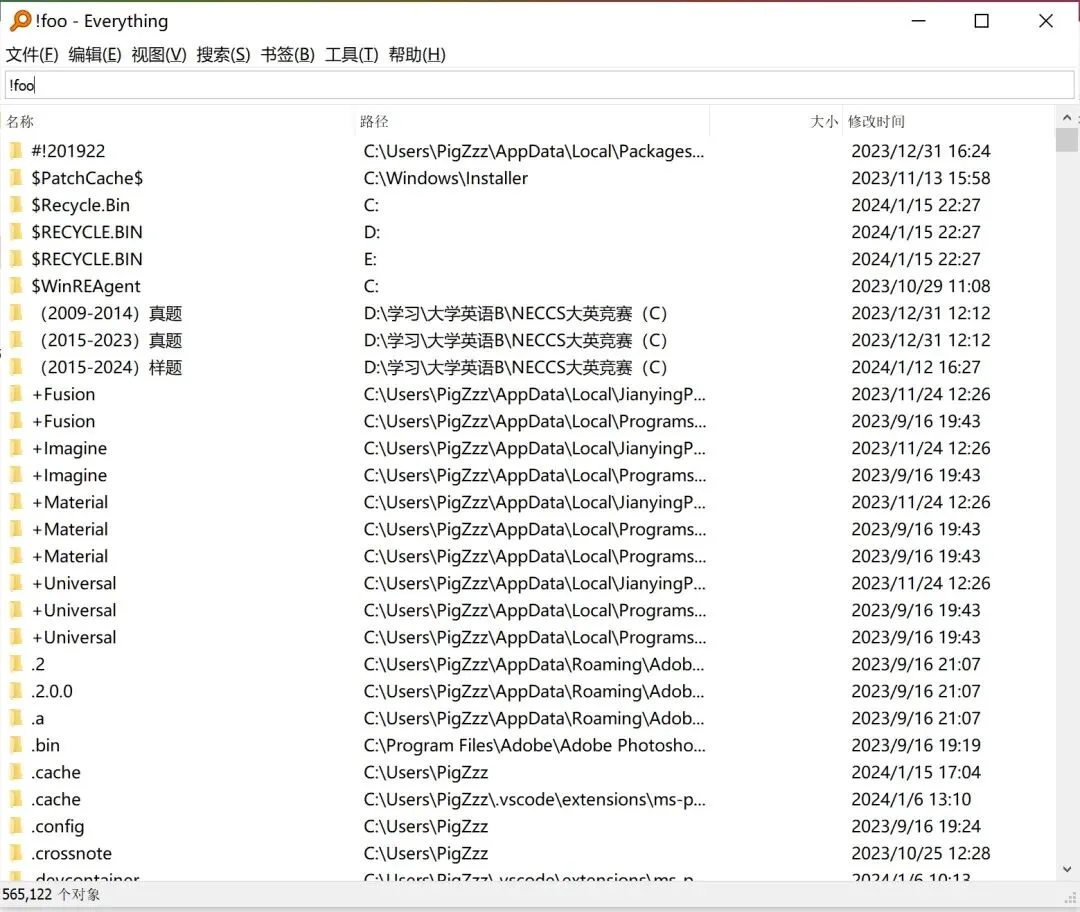Image resolution: width=1080 pixels, height=912 pixels.
Task: Select the $PatchCache$ folder name
Action: pyautogui.click(x=87, y=178)
